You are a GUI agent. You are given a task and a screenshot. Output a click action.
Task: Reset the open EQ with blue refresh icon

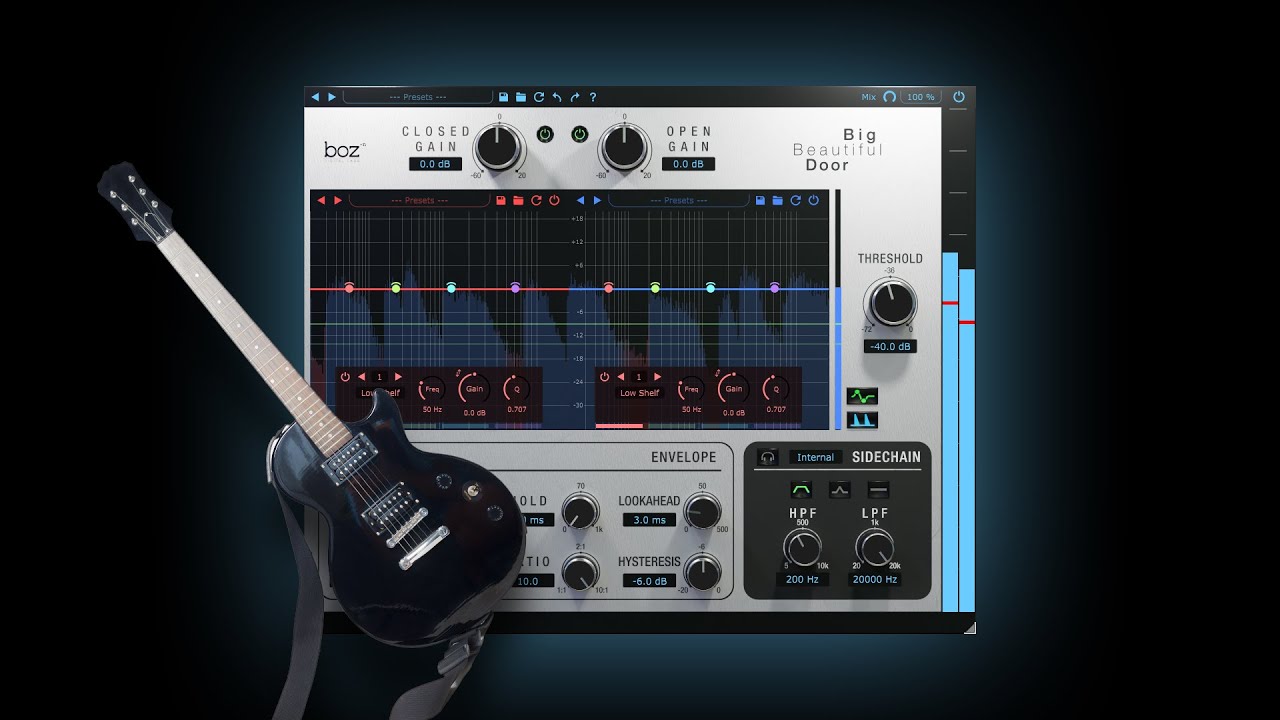[x=796, y=200]
